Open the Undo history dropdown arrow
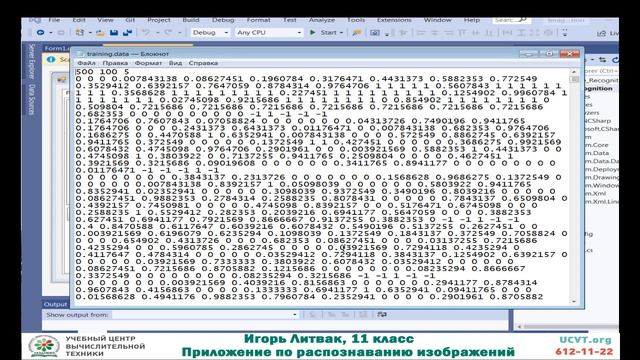Image resolution: width=640 pixels, height=360 pixels. coord(157,33)
